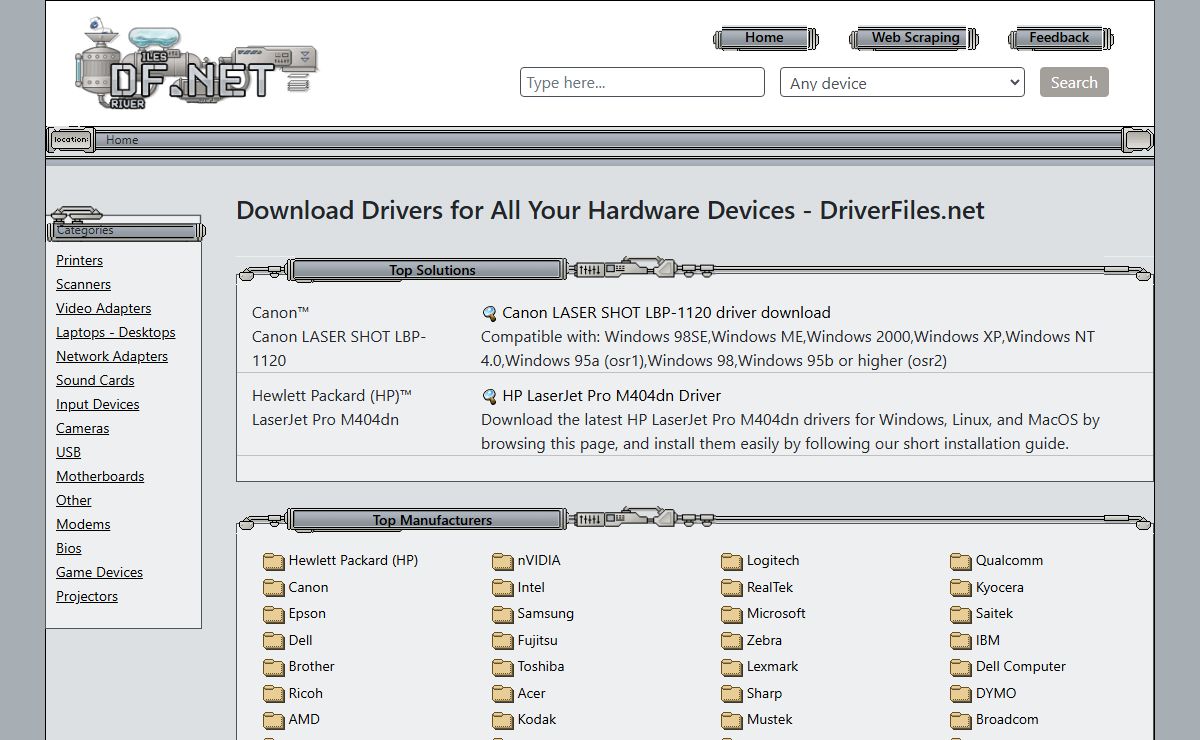1200x740 pixels.
Task: Click the folder icon next to DYMO
Action: (x=961, y=694)
